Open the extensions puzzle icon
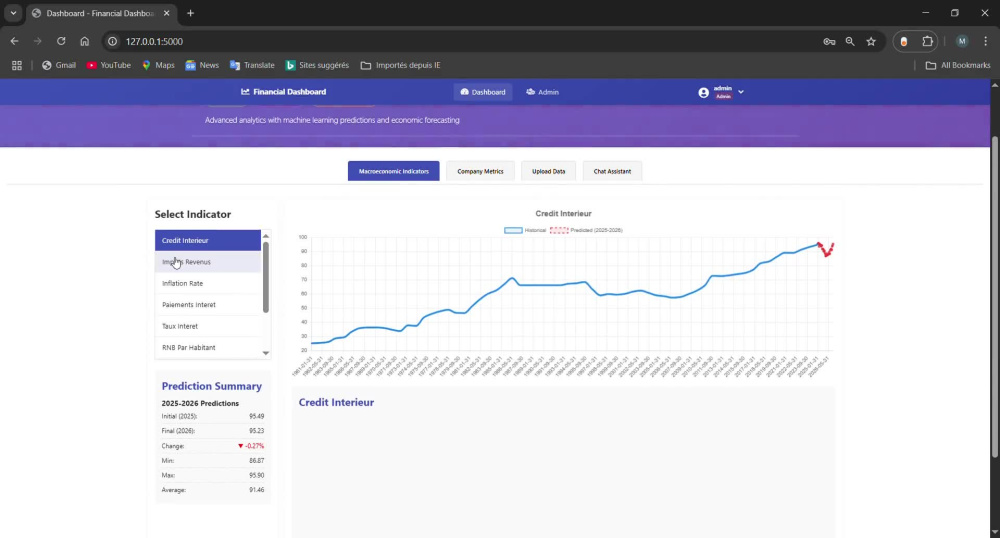The width and height of the screenshot is (1000, 538). coord(927,41)
